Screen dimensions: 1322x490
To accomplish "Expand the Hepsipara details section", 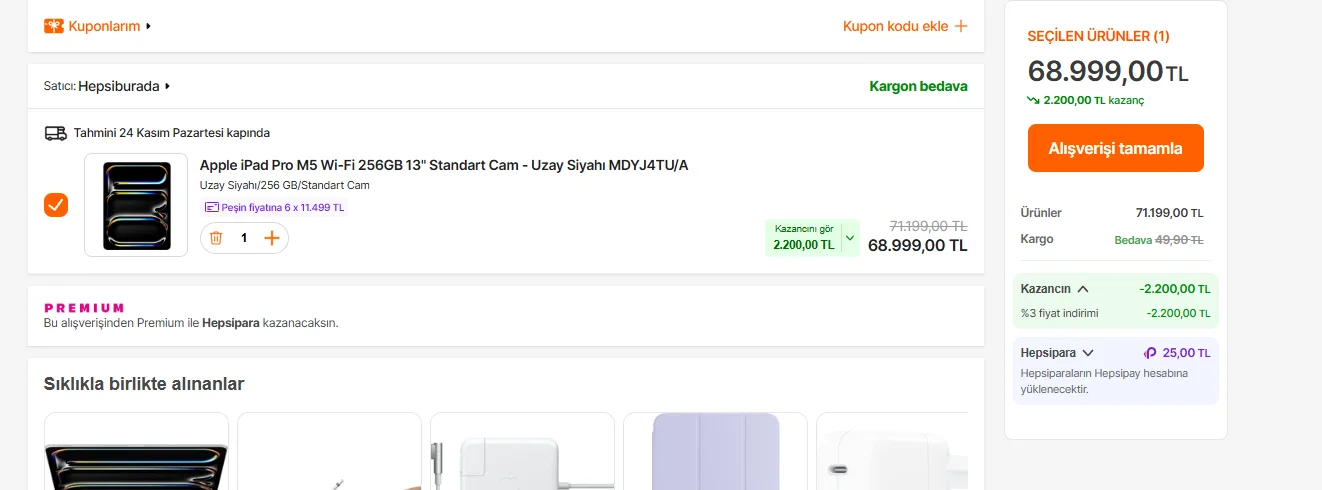I will coord(1088,353).
